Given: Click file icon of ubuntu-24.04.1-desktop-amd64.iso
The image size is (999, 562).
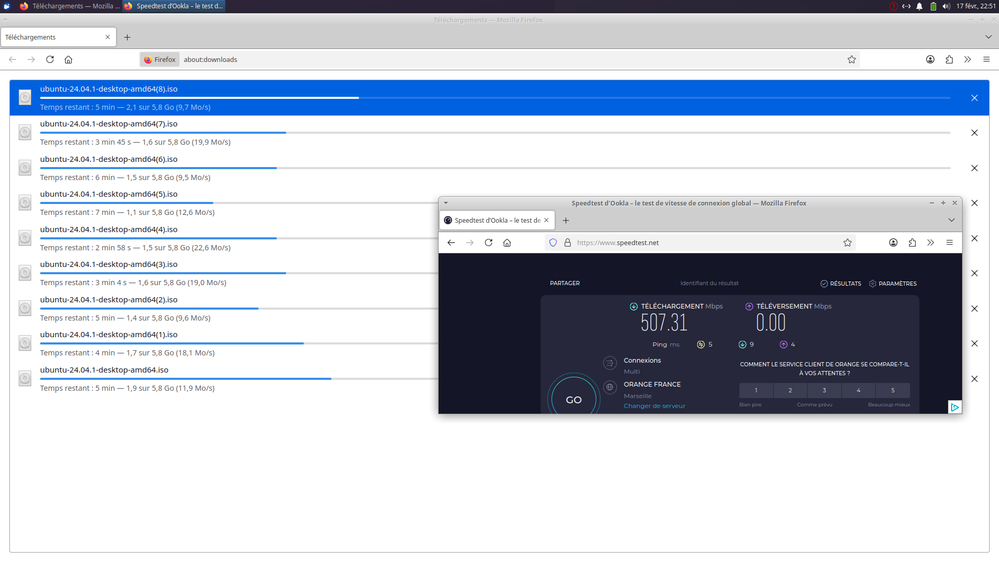Looking at the screenshot, I should [x=25, y=378].
